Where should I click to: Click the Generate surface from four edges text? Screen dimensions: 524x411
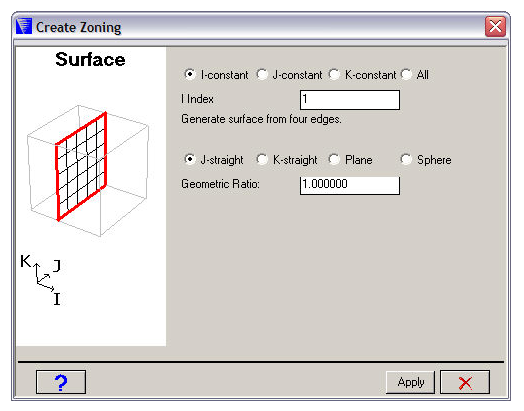(261, 119)
